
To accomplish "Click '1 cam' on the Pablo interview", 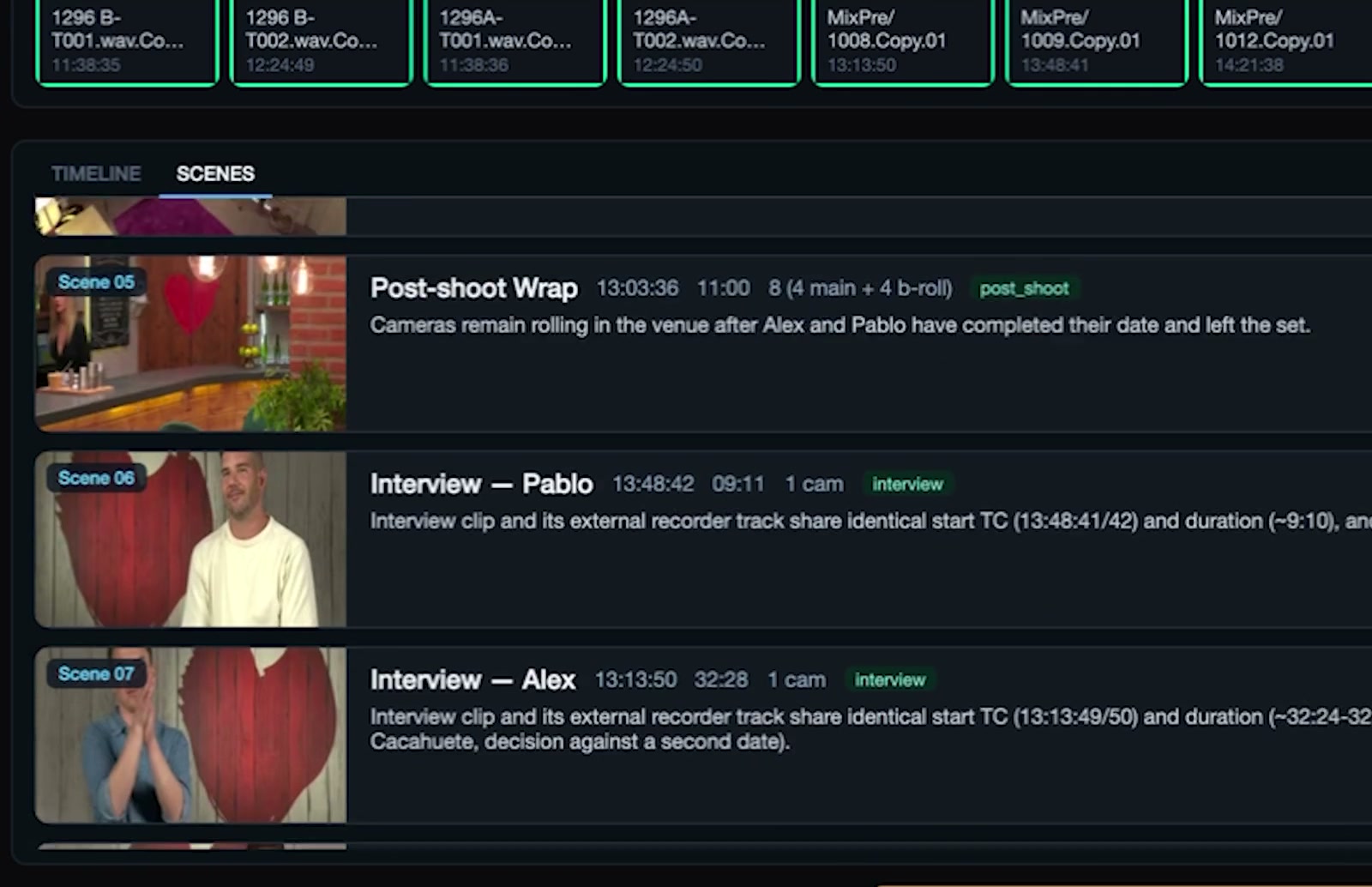I will pos(815,484).
